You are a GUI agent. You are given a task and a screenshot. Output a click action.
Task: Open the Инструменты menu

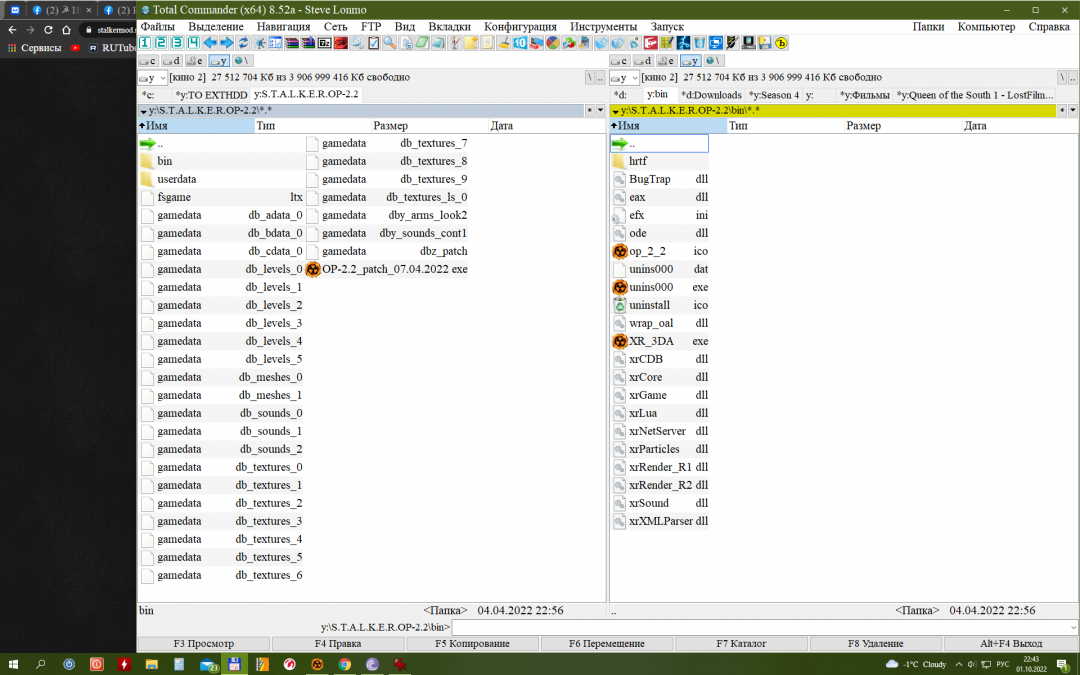[x=603, y=26]
